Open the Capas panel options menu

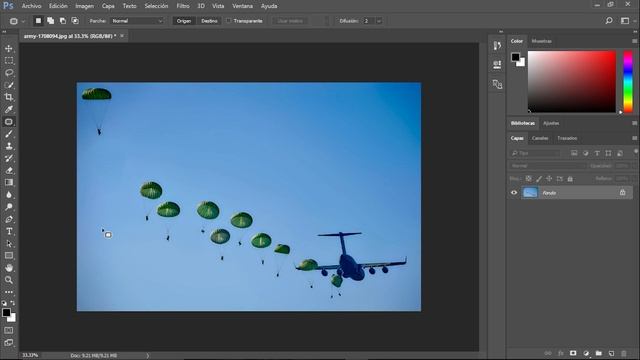[x=634, y=138]
